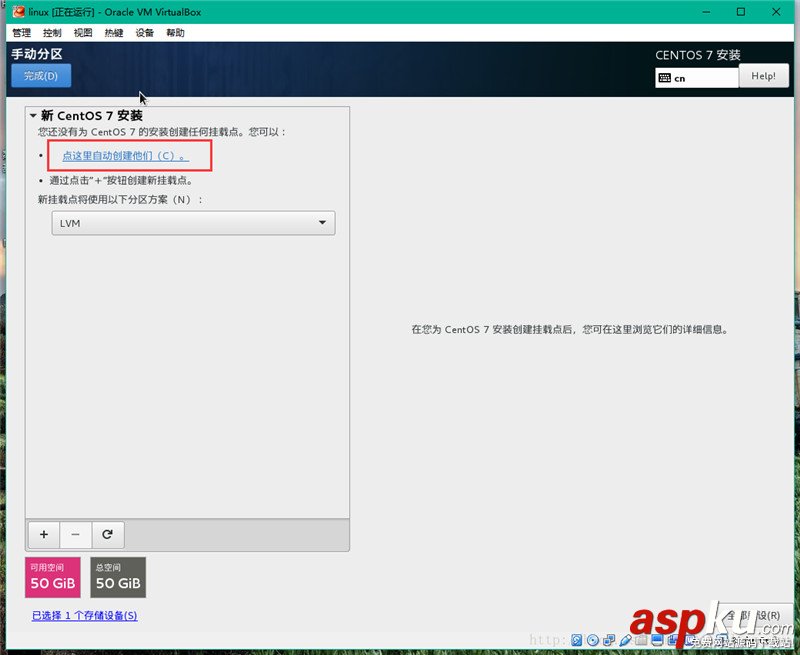Viewport: 800px width, 655px height.
Task: Click the 完成(D) button
Action: pos(41,76)
